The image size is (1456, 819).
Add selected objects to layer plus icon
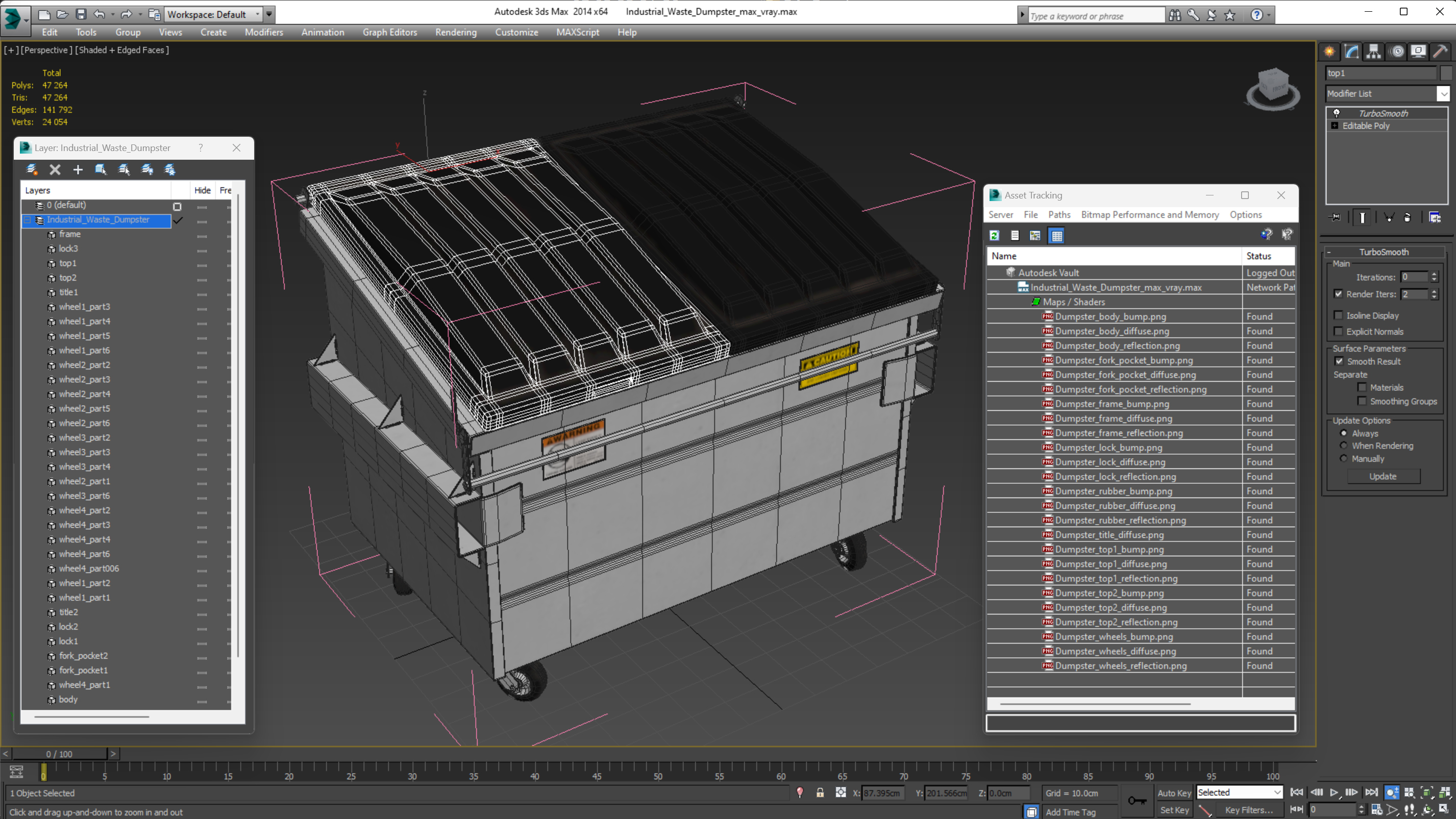click(78, 169)
